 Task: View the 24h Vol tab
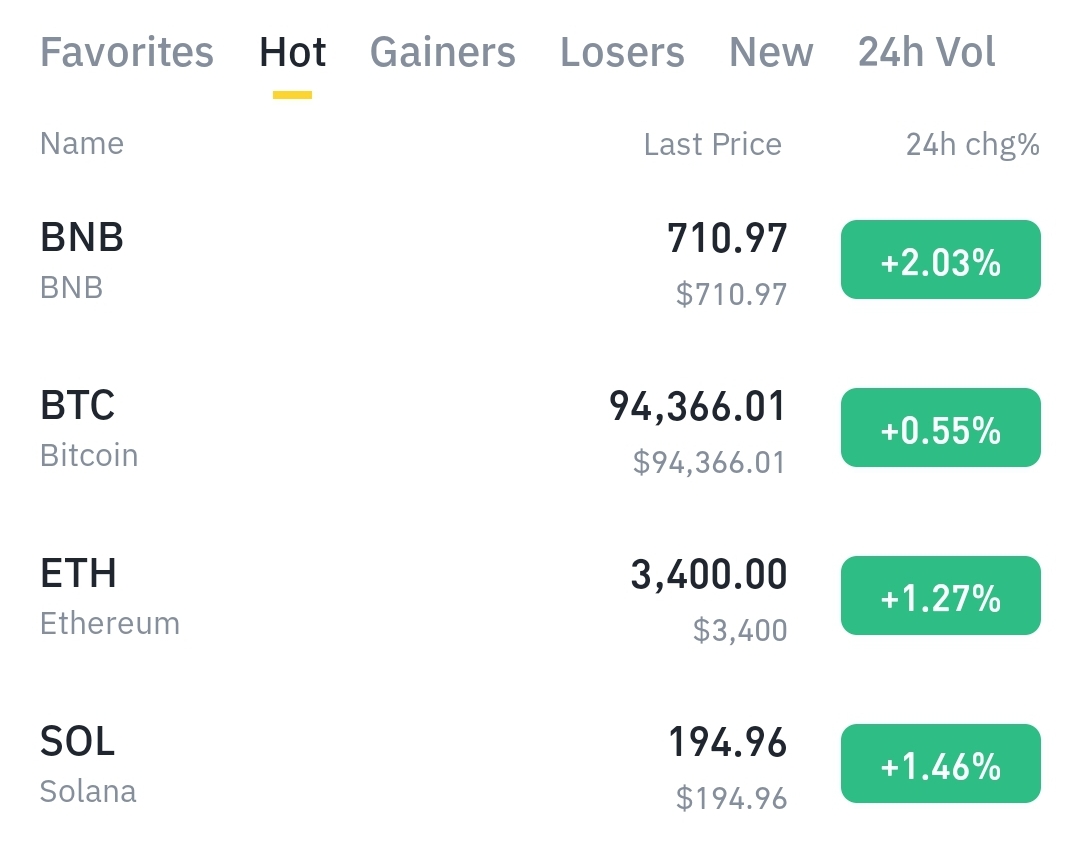pos(926,52)
